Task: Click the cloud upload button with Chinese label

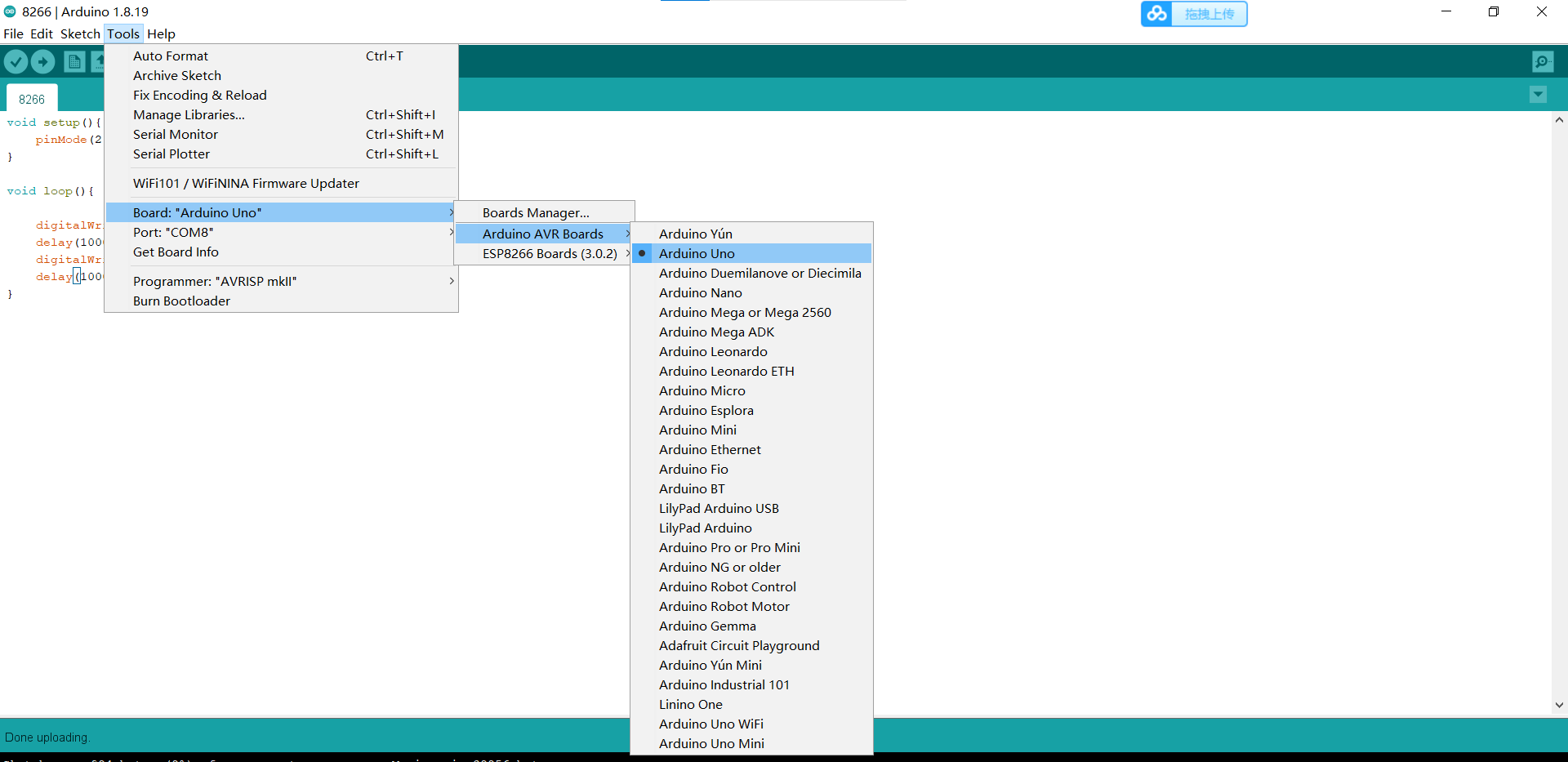Action: coord(1194,14)
